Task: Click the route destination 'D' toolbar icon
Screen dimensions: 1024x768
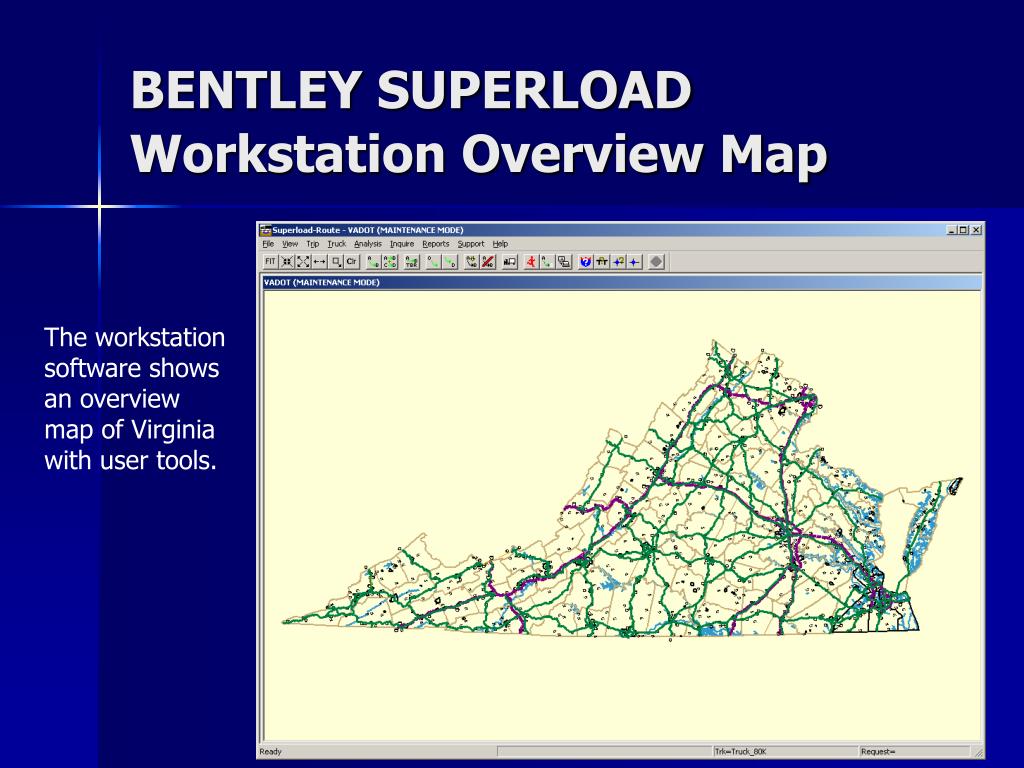Action: pos(449,261)
